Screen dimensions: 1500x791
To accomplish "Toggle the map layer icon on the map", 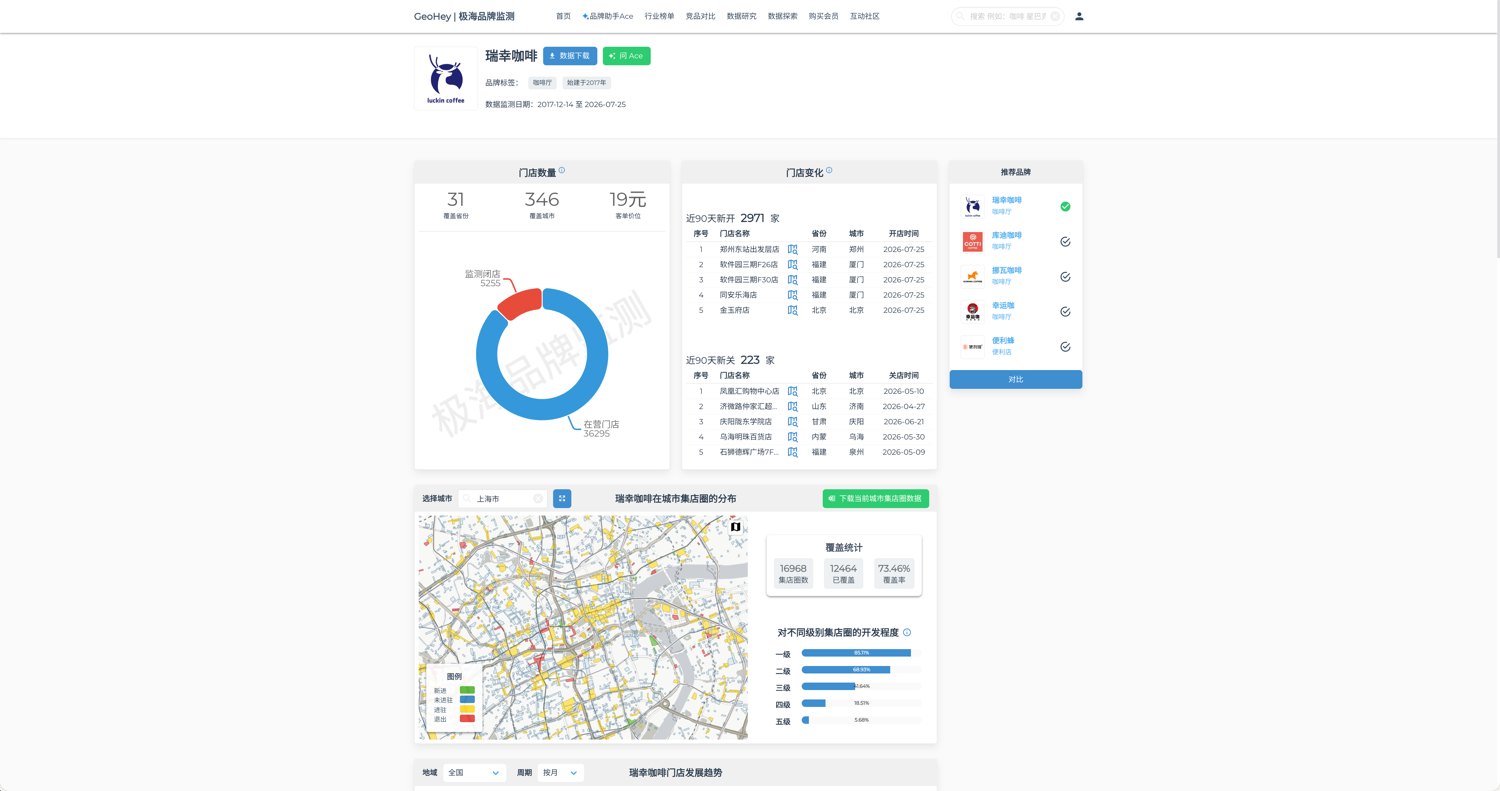I will [736, 527].
